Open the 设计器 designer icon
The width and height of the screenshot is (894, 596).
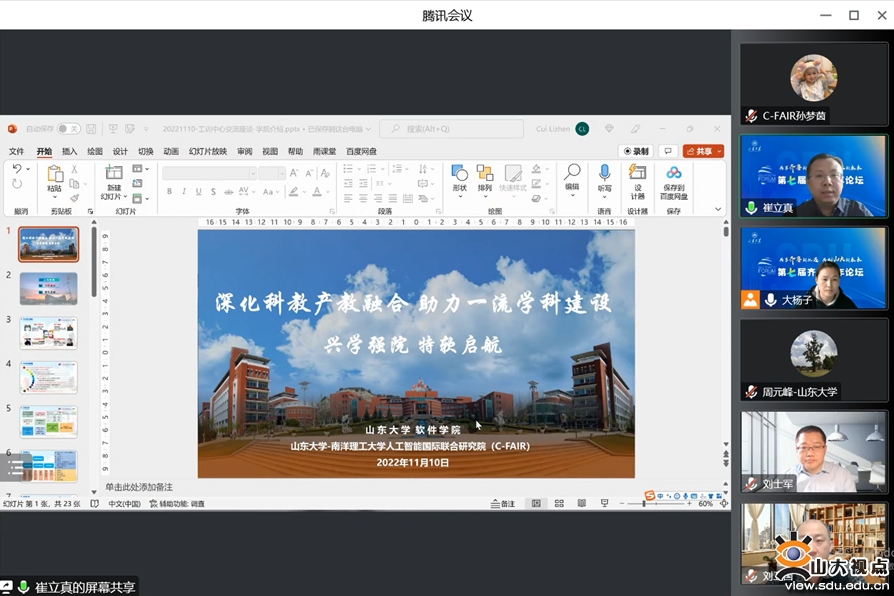tap(638, 174)
